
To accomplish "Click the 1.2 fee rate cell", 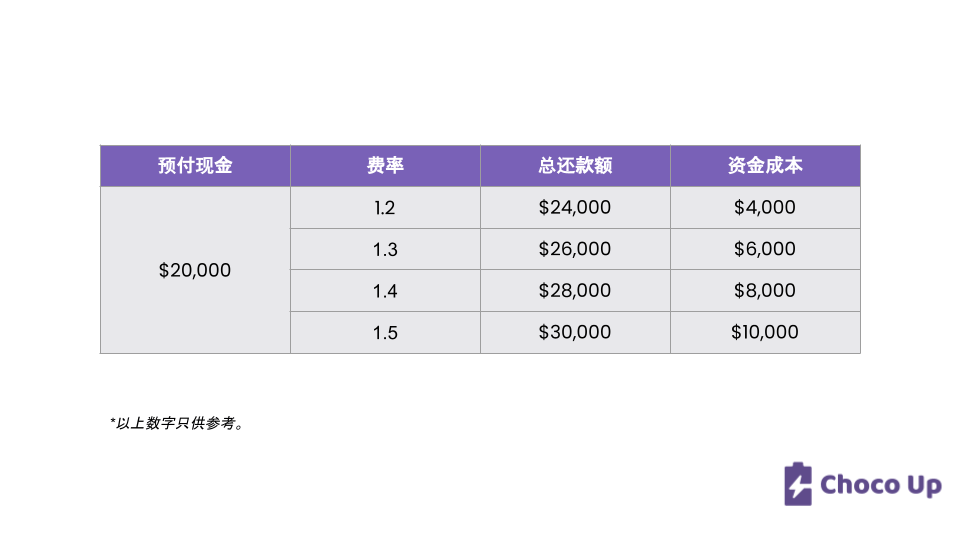I will point(385,208).
